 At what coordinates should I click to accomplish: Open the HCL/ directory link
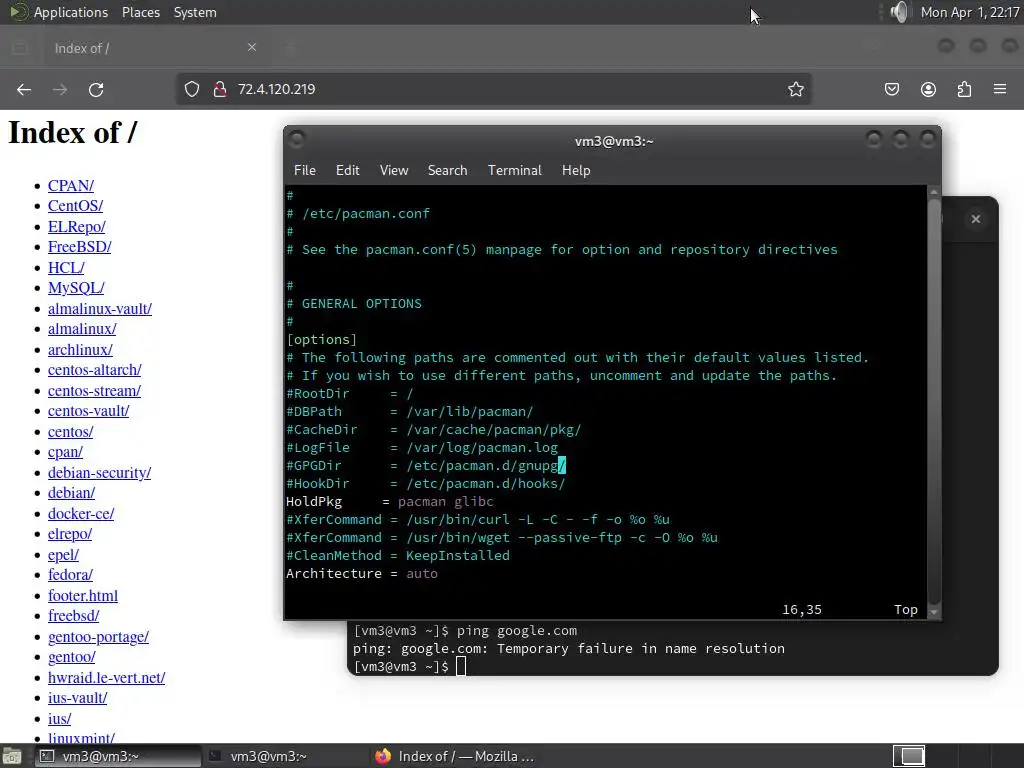point(66,268)
